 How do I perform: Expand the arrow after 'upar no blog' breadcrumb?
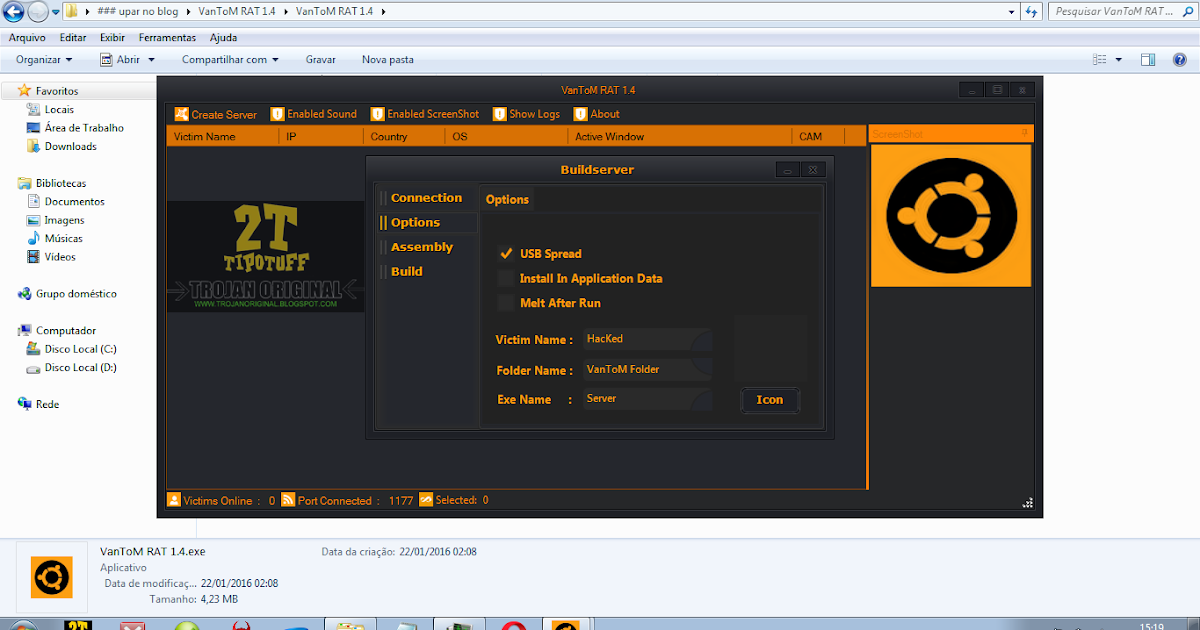[190, 12]
